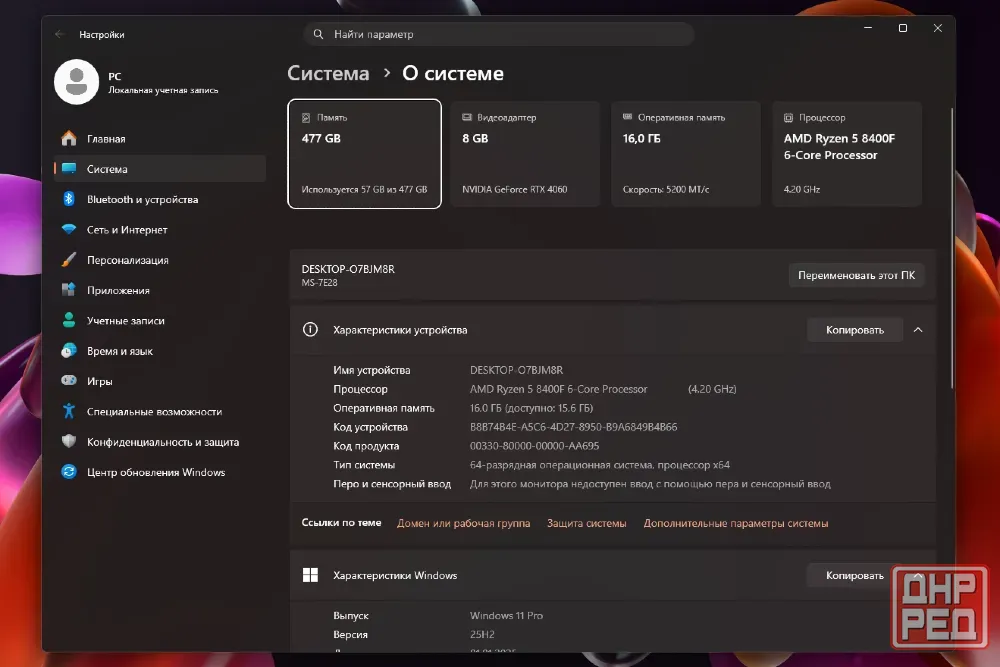Click the version value 25H2

[x=482, y=634]
